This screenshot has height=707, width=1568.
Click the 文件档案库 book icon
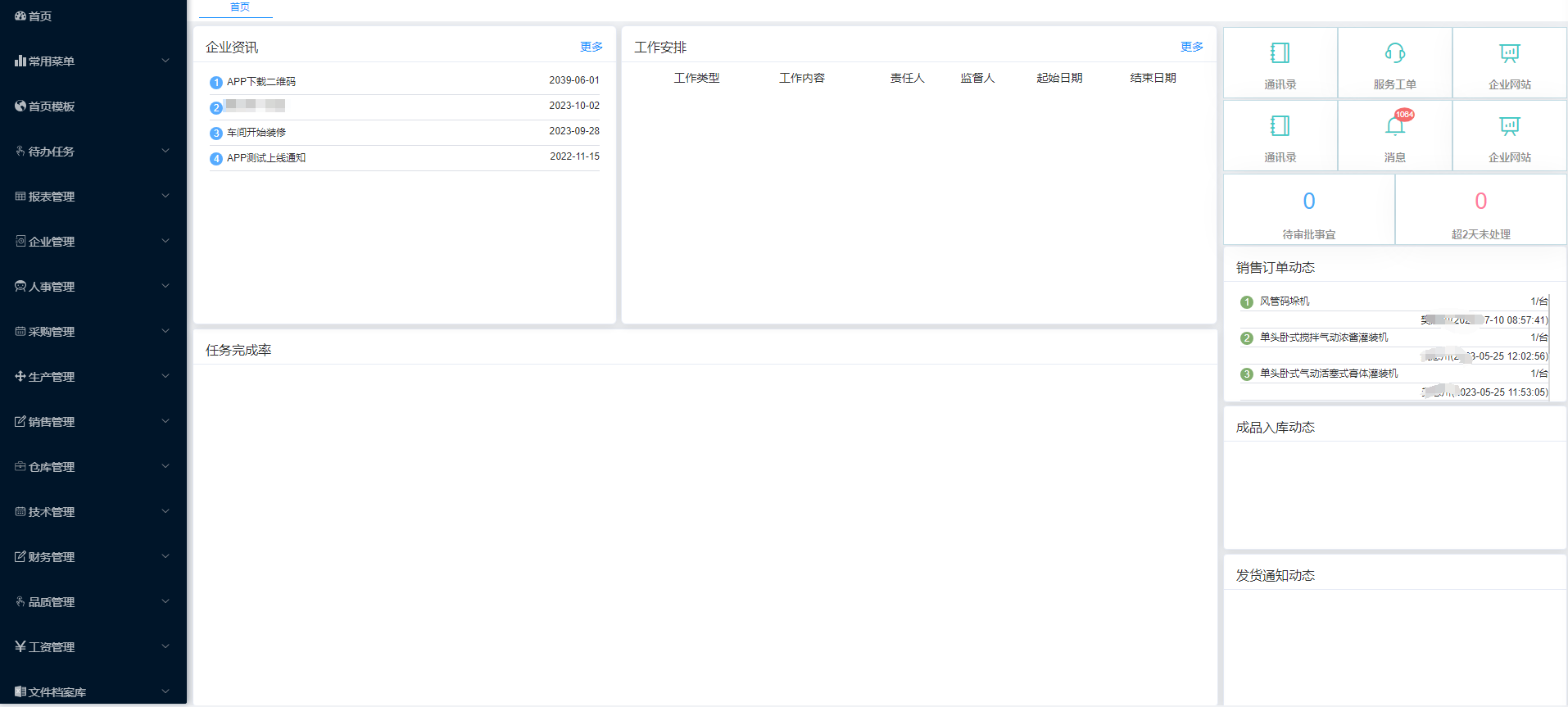point(20,691)
